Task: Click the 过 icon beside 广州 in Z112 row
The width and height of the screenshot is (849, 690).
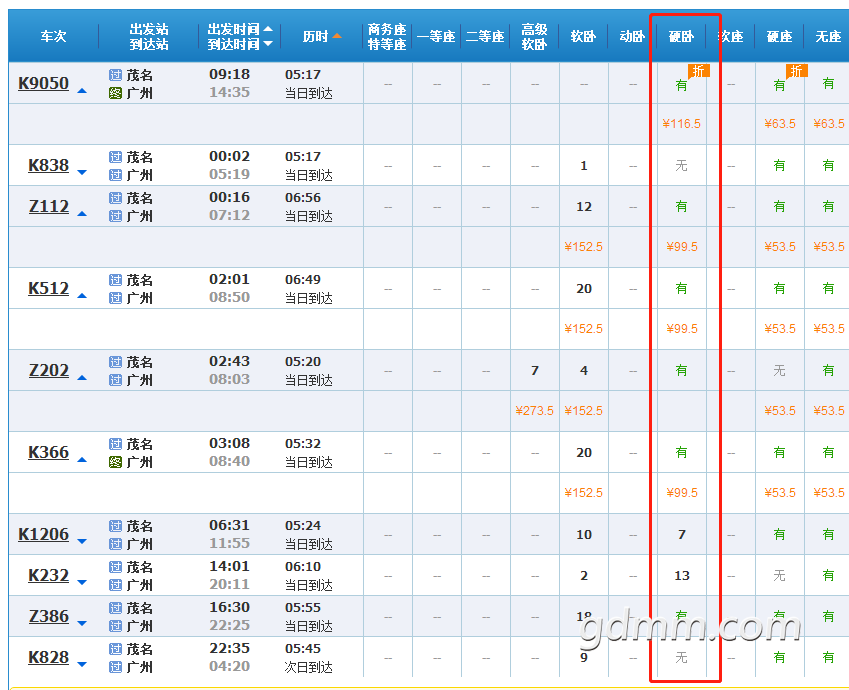Action: (115, 216)
